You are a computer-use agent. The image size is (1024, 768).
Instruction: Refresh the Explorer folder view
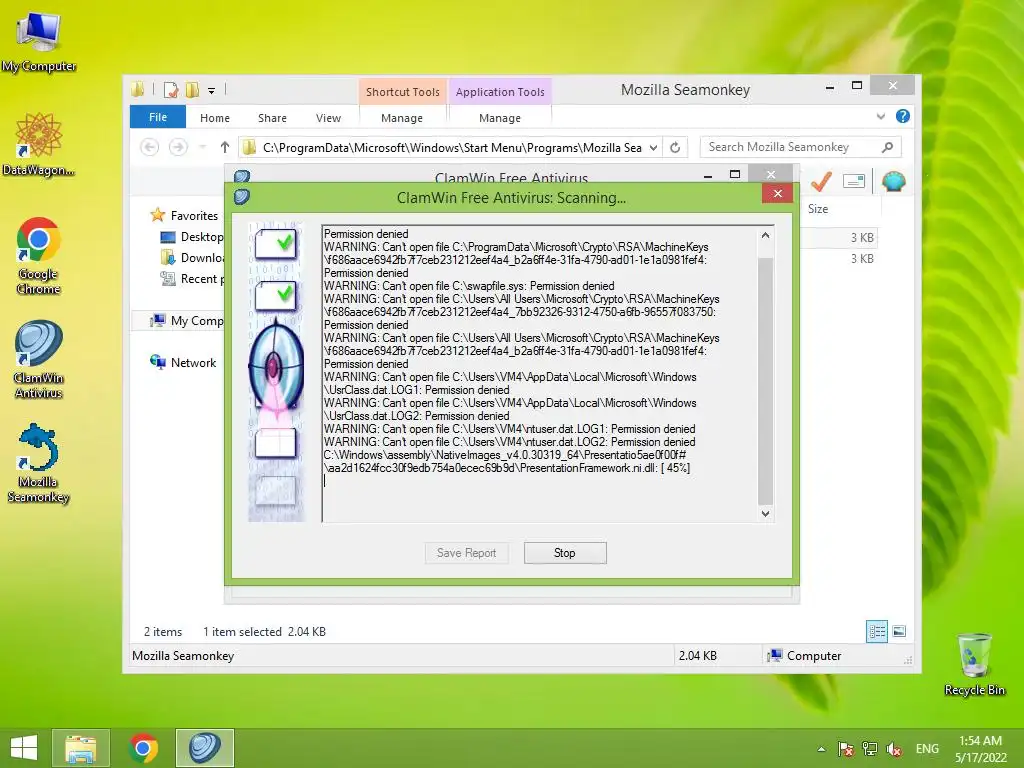(675, 148)
